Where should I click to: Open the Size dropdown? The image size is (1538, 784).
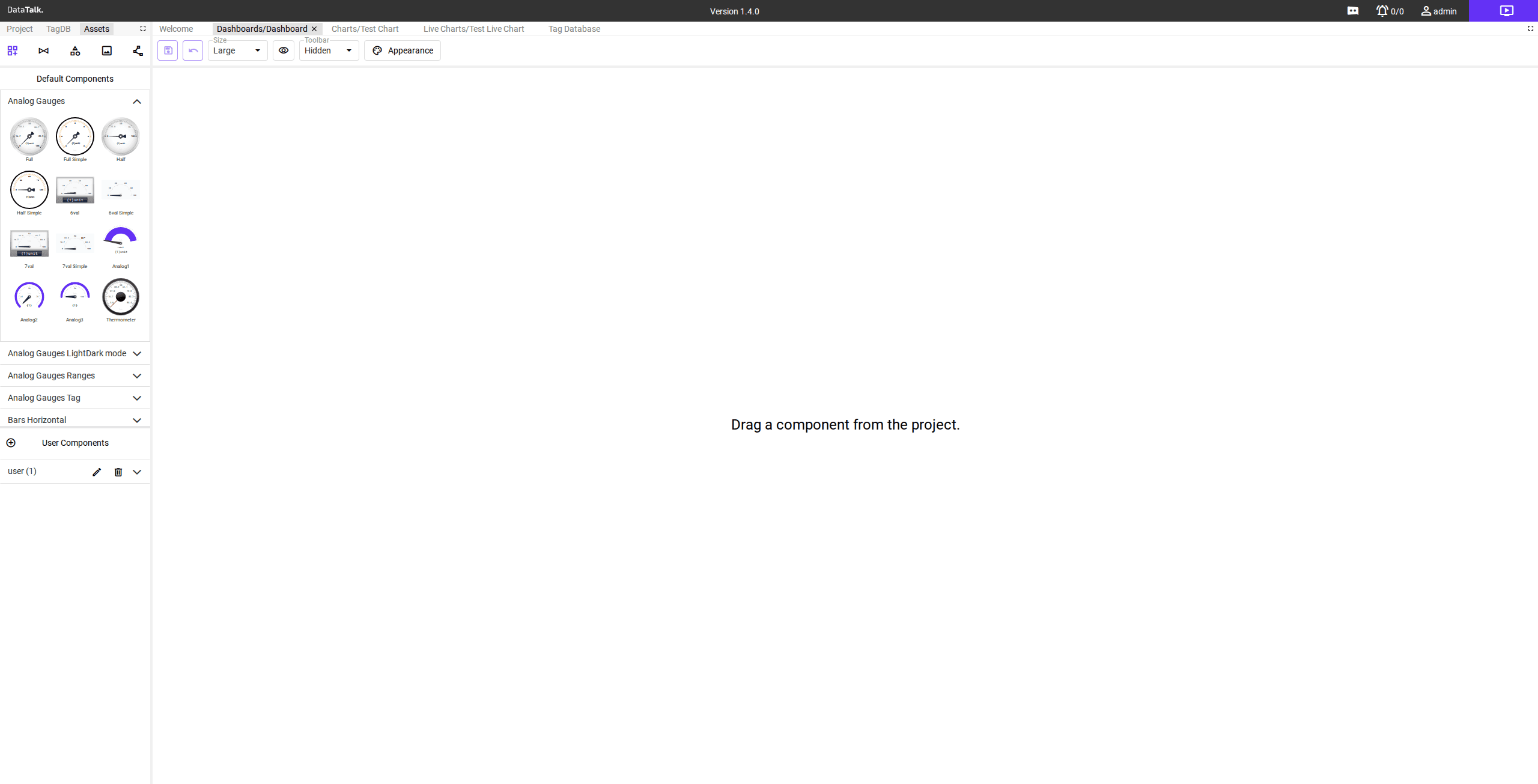[x=238, y=50]
